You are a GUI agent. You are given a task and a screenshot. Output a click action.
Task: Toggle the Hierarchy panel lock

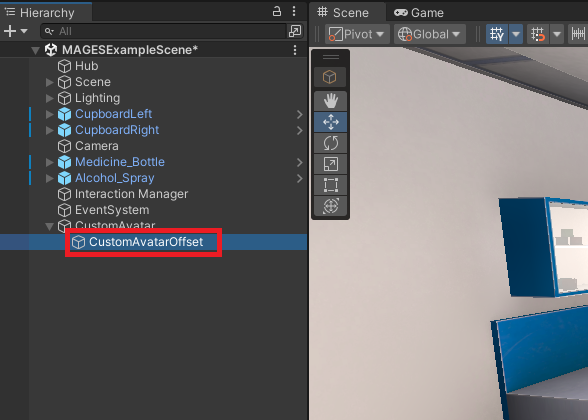click(277, 11)
